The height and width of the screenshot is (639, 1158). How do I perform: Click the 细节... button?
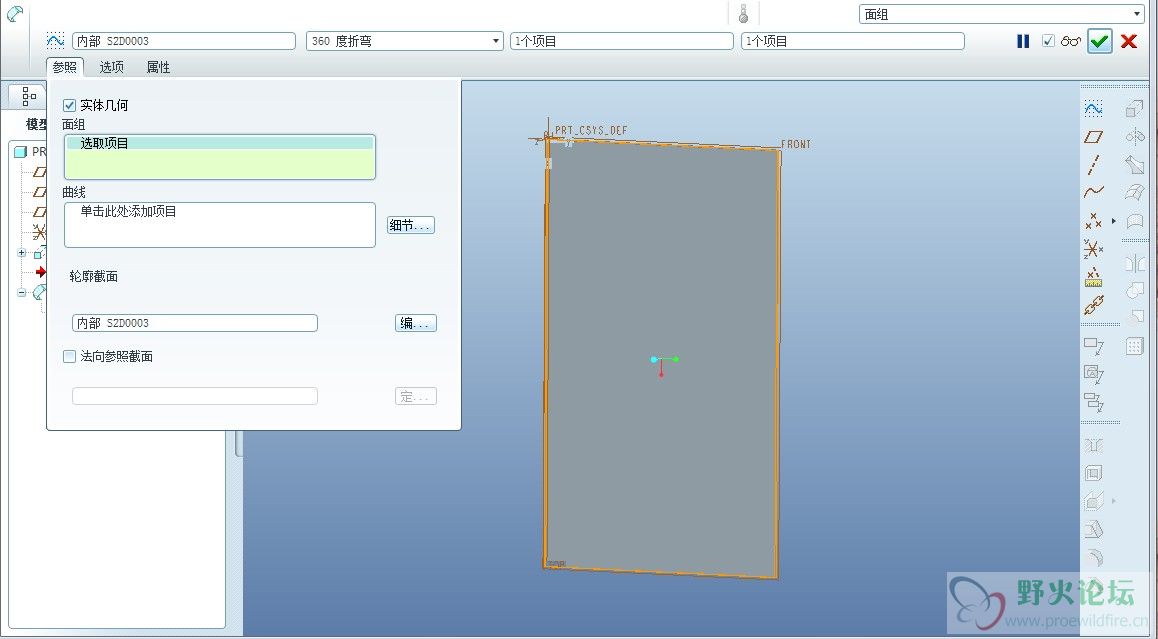tap(411, 225)
